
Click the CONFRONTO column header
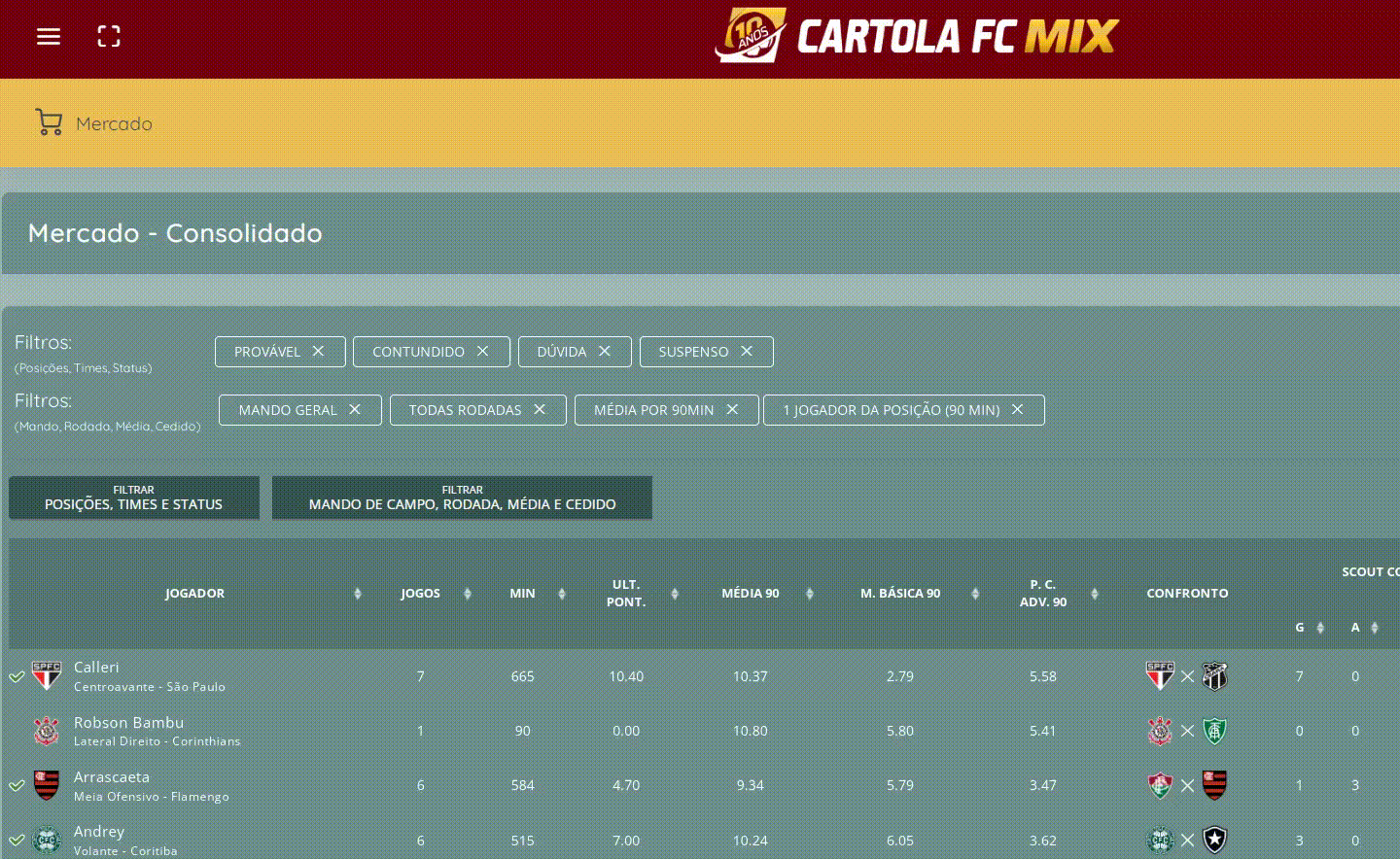tap(1187, 593)
